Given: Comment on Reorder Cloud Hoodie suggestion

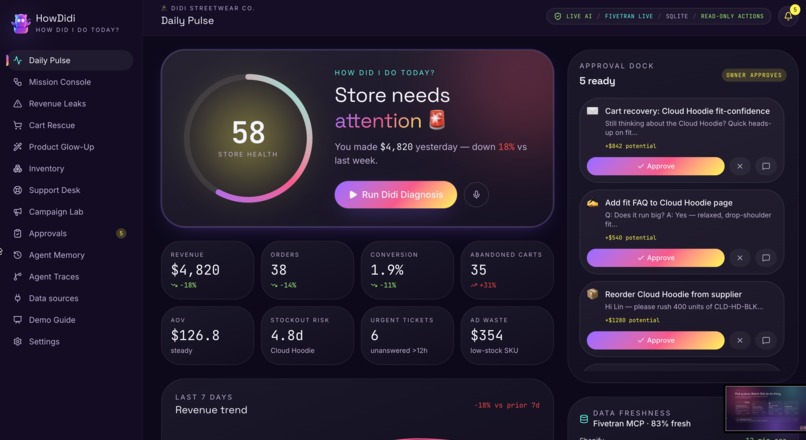Looking at the screenshot, I should (x=766, y=340).
